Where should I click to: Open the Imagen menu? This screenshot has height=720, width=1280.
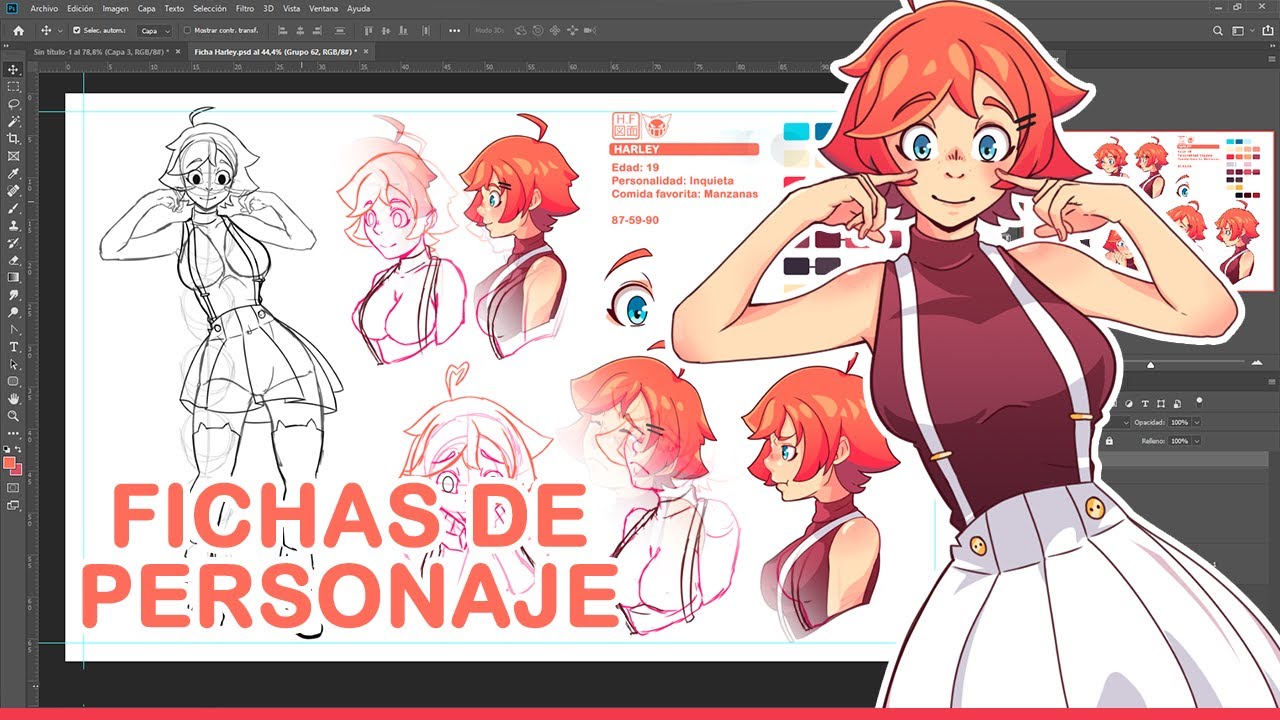click(x=115, y=8)
